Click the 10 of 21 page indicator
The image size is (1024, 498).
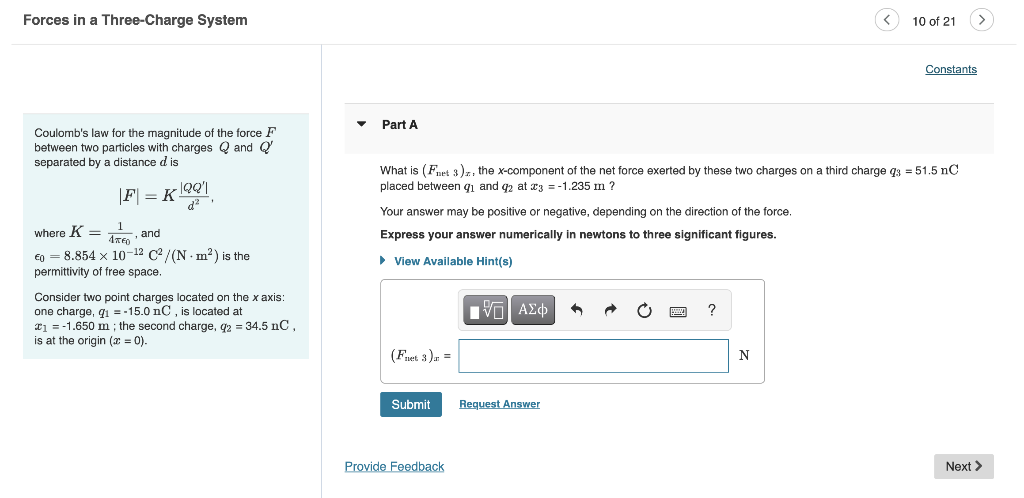pyautogui.click(x=934, y=21)
